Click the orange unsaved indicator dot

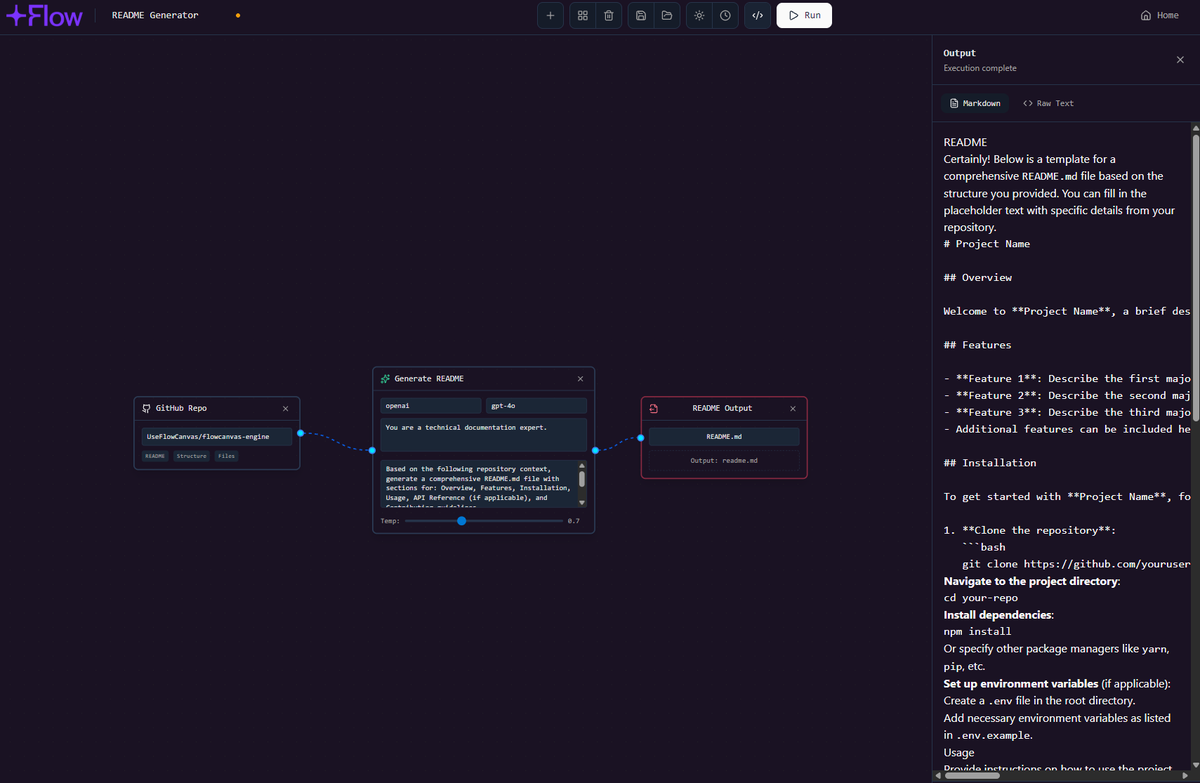pos(237,16)
